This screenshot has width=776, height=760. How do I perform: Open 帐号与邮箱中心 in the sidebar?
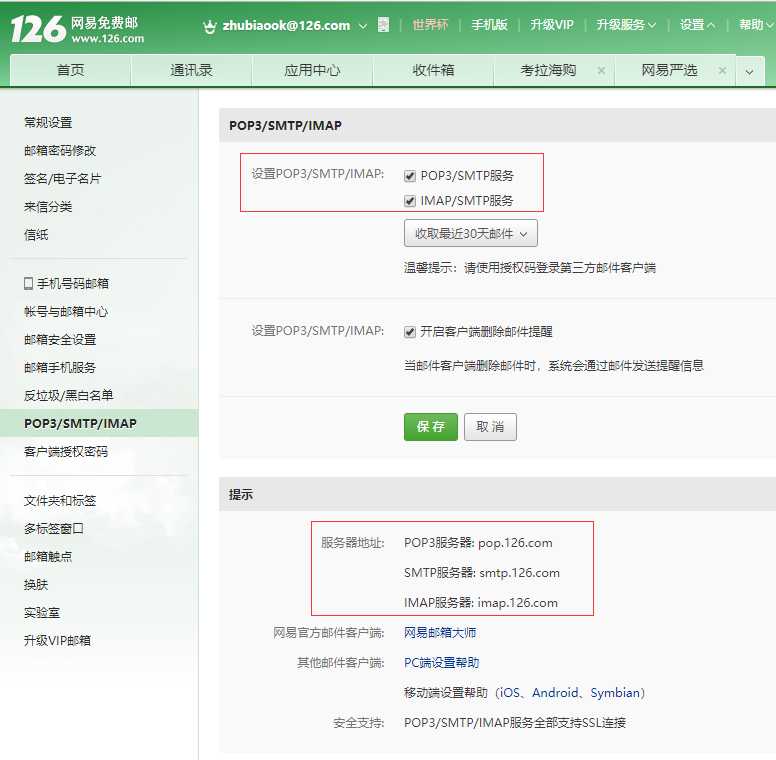(x=66, y=312)
